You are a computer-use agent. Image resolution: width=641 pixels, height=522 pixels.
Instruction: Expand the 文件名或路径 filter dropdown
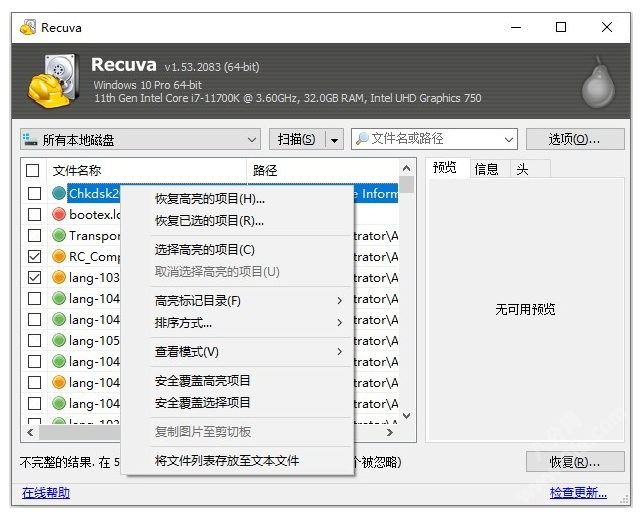click(509, 139)
